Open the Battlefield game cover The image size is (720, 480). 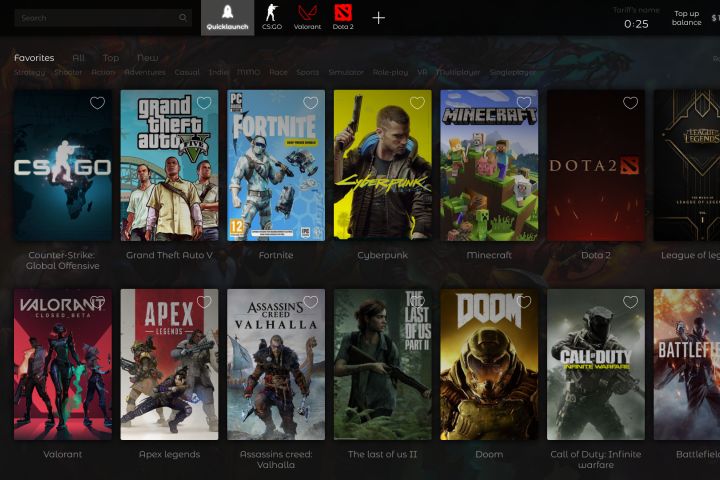click(x=687, y=364)
